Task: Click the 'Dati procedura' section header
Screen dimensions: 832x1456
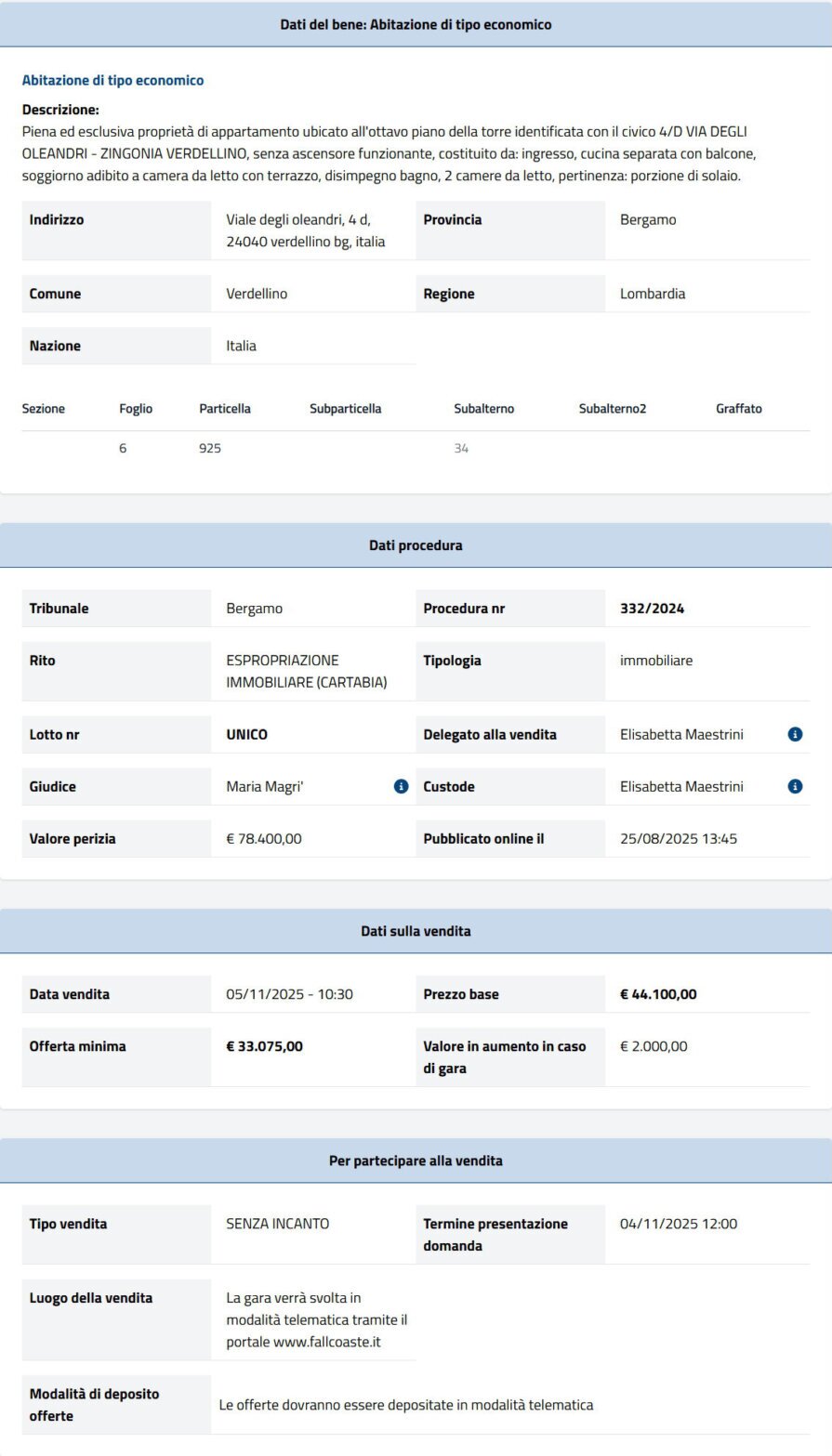Action: (x=416, y=545)
